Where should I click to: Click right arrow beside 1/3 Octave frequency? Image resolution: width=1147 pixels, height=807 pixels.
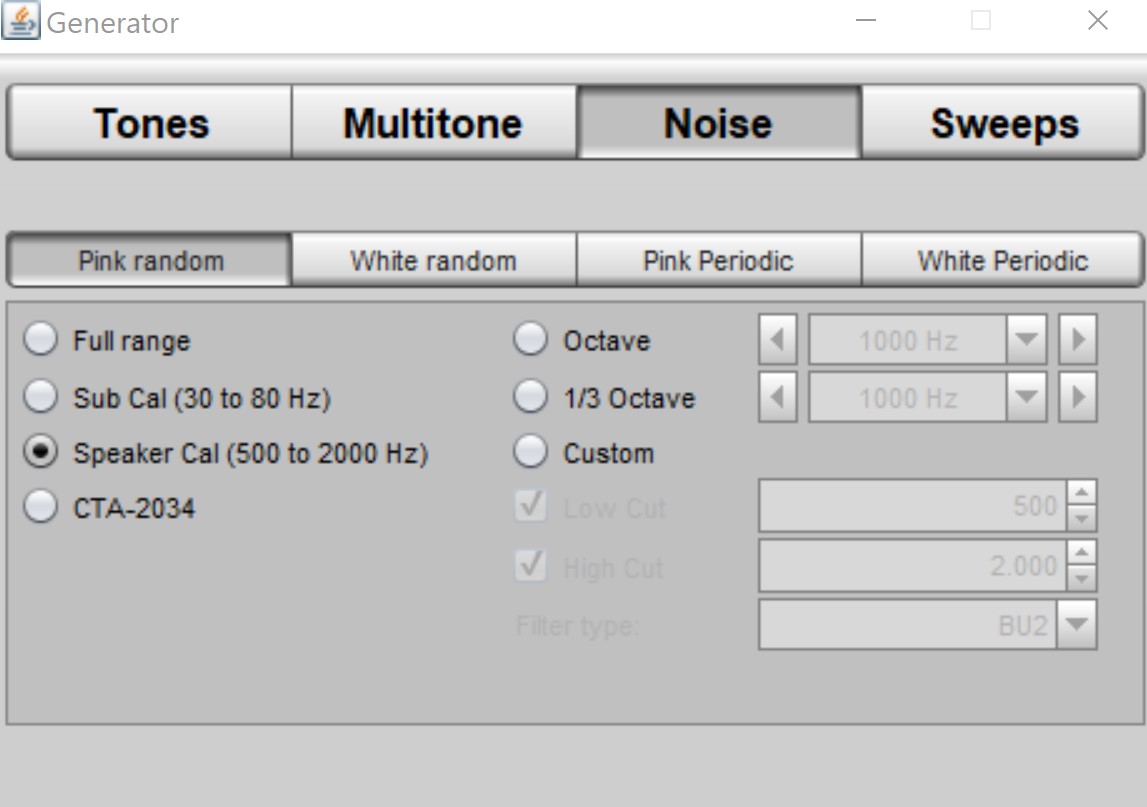click(1078, 398)
